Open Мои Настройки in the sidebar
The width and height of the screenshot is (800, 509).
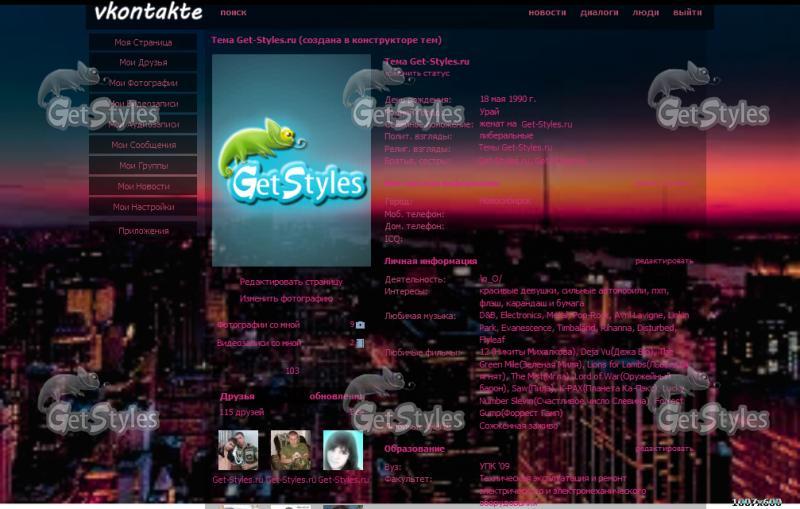[143, 207]
